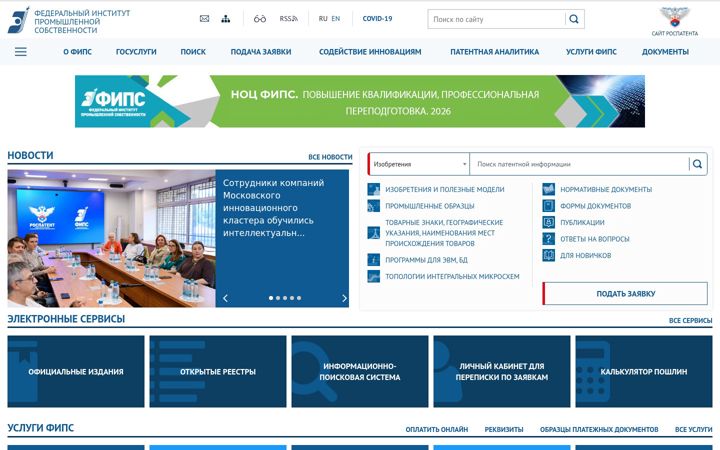This screenshot has height=450, width=720.
Task: Open Содействие инновациям menu
Action: click(x=370, y=52)
